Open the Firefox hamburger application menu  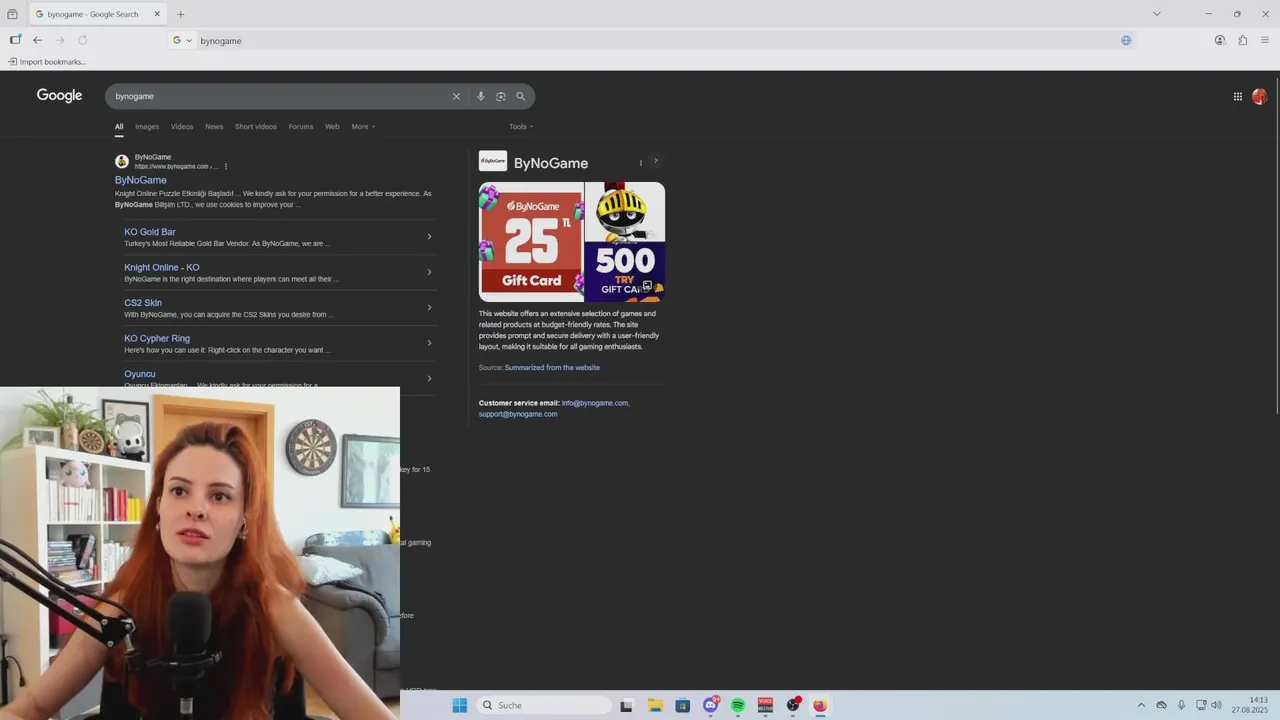1265,40
